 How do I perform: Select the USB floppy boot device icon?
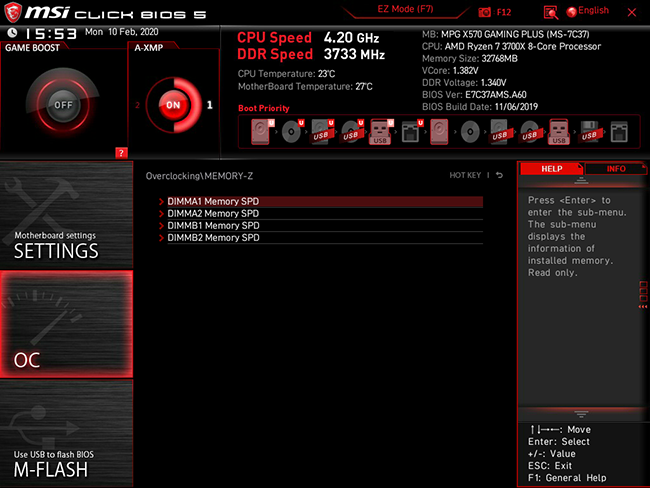point(589,132)
